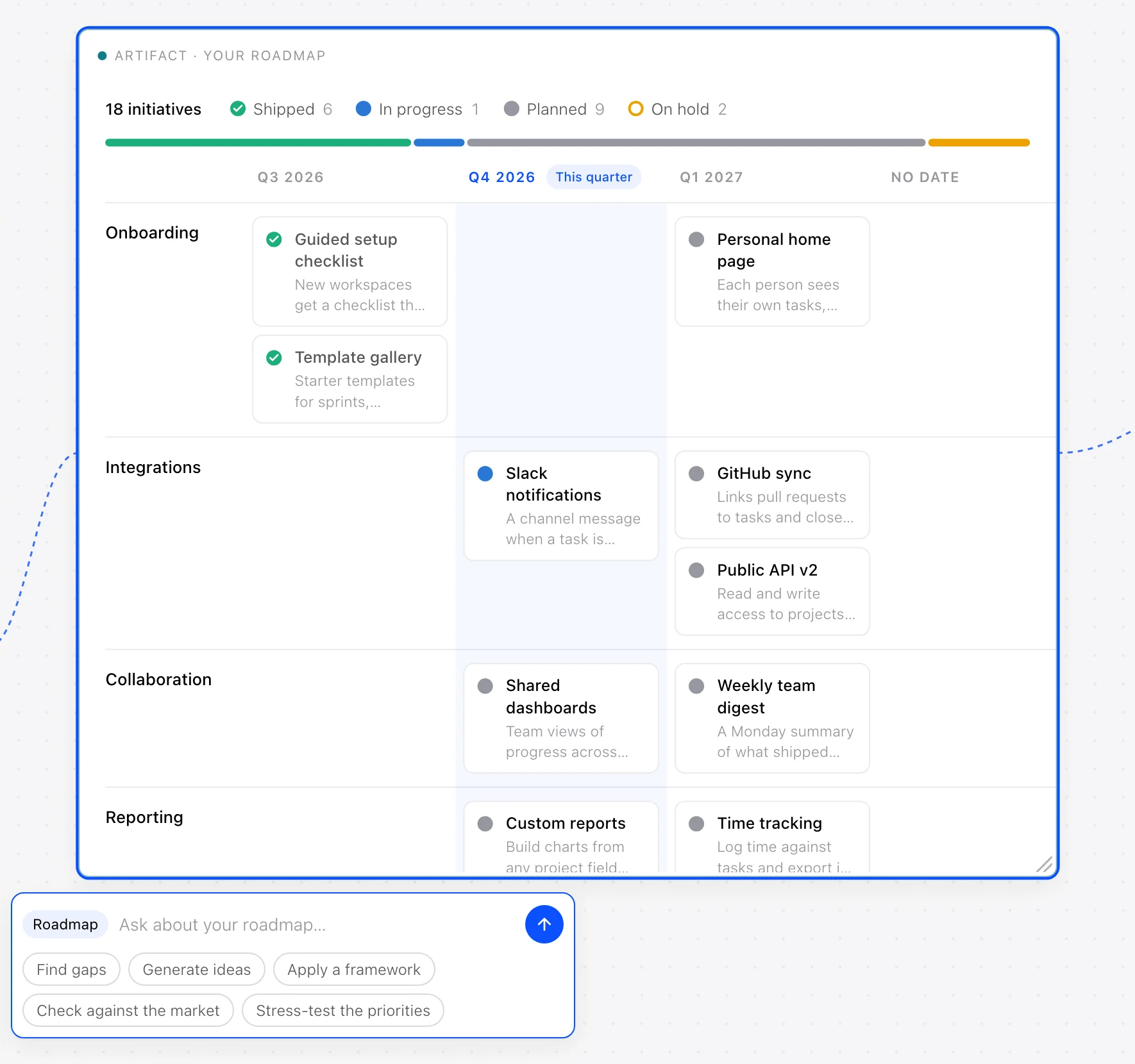This screenshot has height=1064, width=1135.
Task: Click the Shipped green check icon in legend
Action: coord(238,109)
